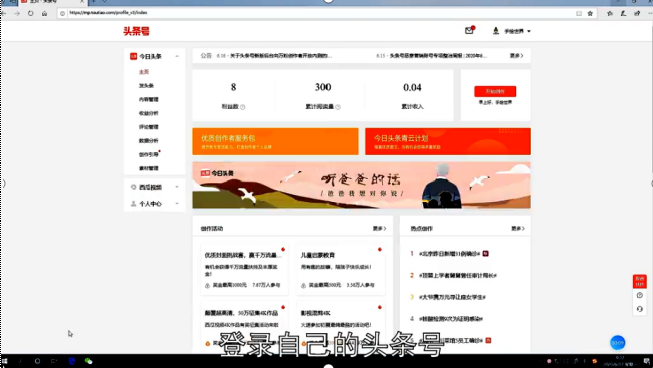Viewport: 653px width, 368px height.
Task: Go to browser home page icon
Action: [44, 13]
